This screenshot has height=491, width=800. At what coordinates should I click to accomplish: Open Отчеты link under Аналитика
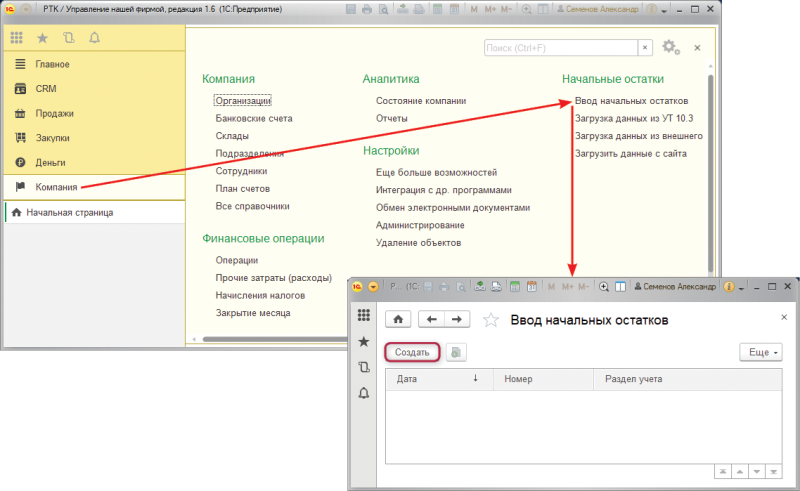point(392,118)
